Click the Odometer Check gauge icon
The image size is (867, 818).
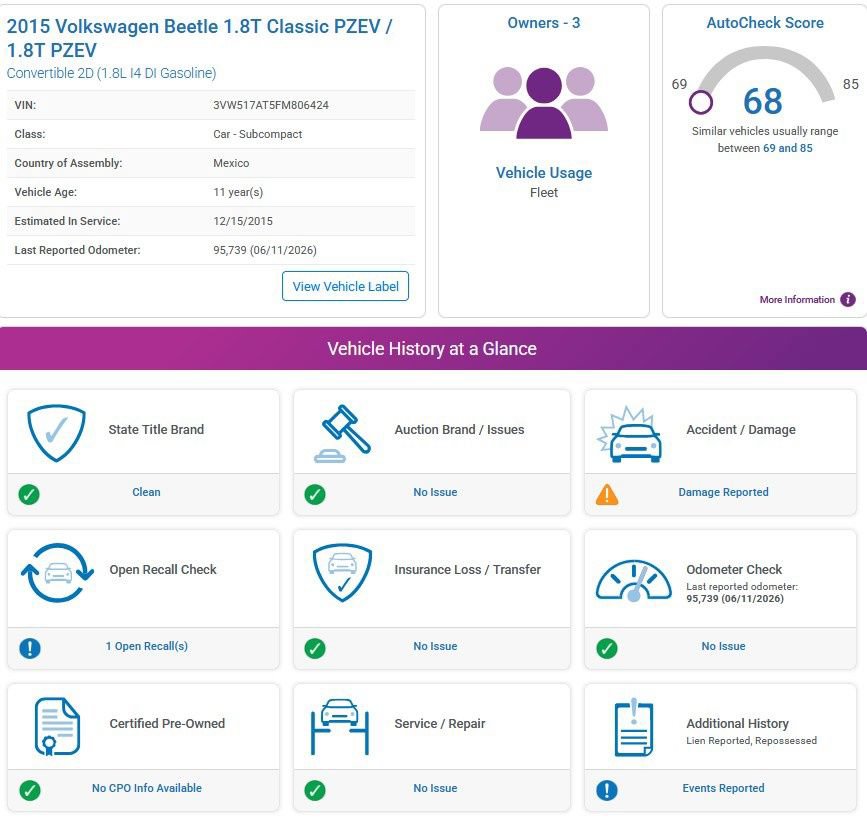click(x=634, y=581)
